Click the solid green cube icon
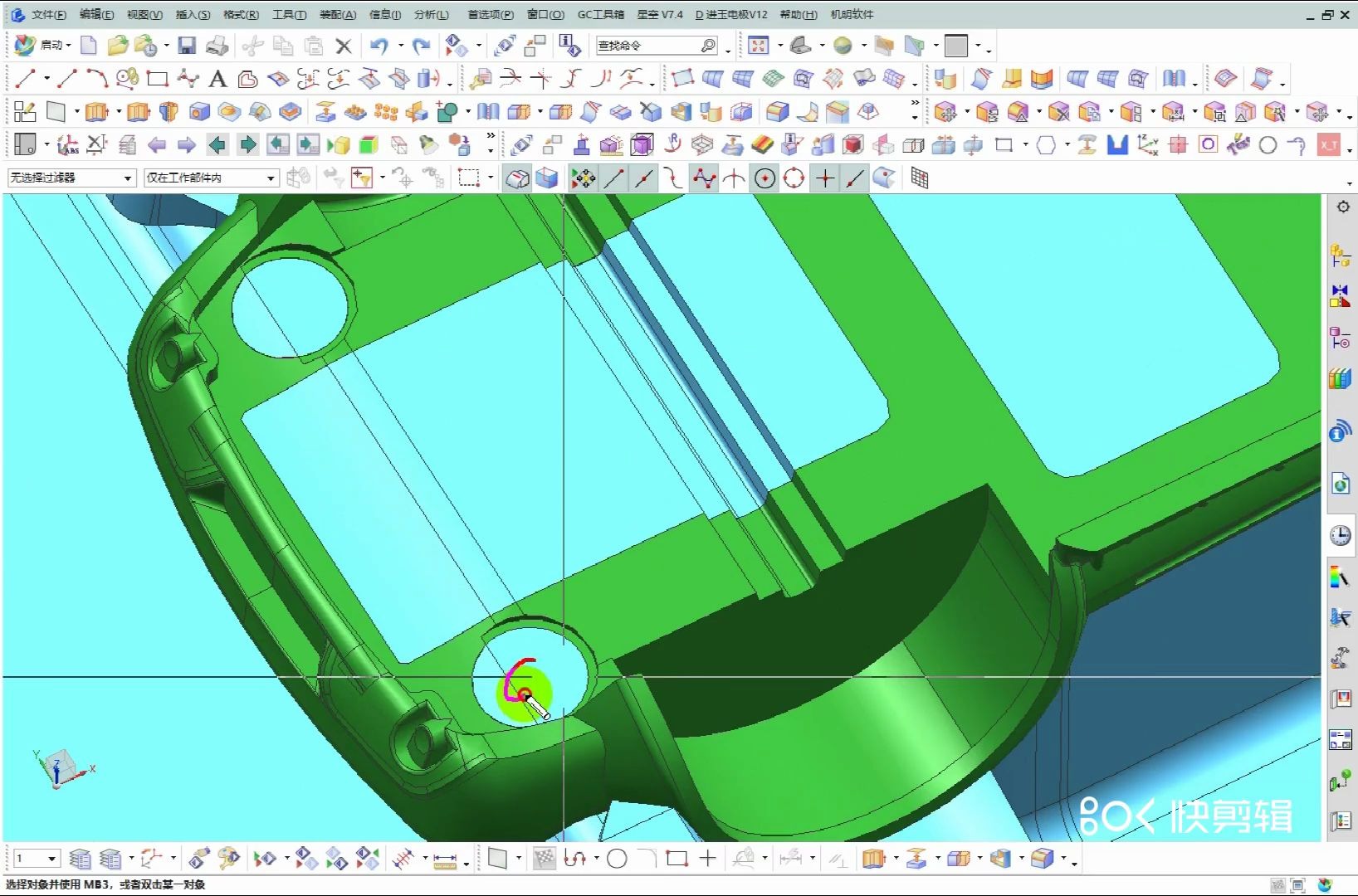Viewport: 1358px width, 896px height. point(368,145)
